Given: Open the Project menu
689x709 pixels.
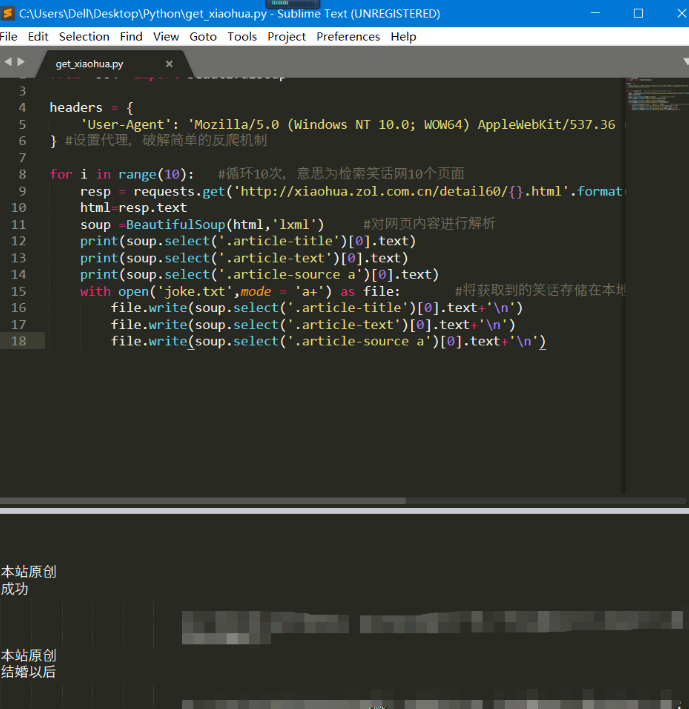Looking at the screenshot, I should pyautogui.click(x=287, y=37).
